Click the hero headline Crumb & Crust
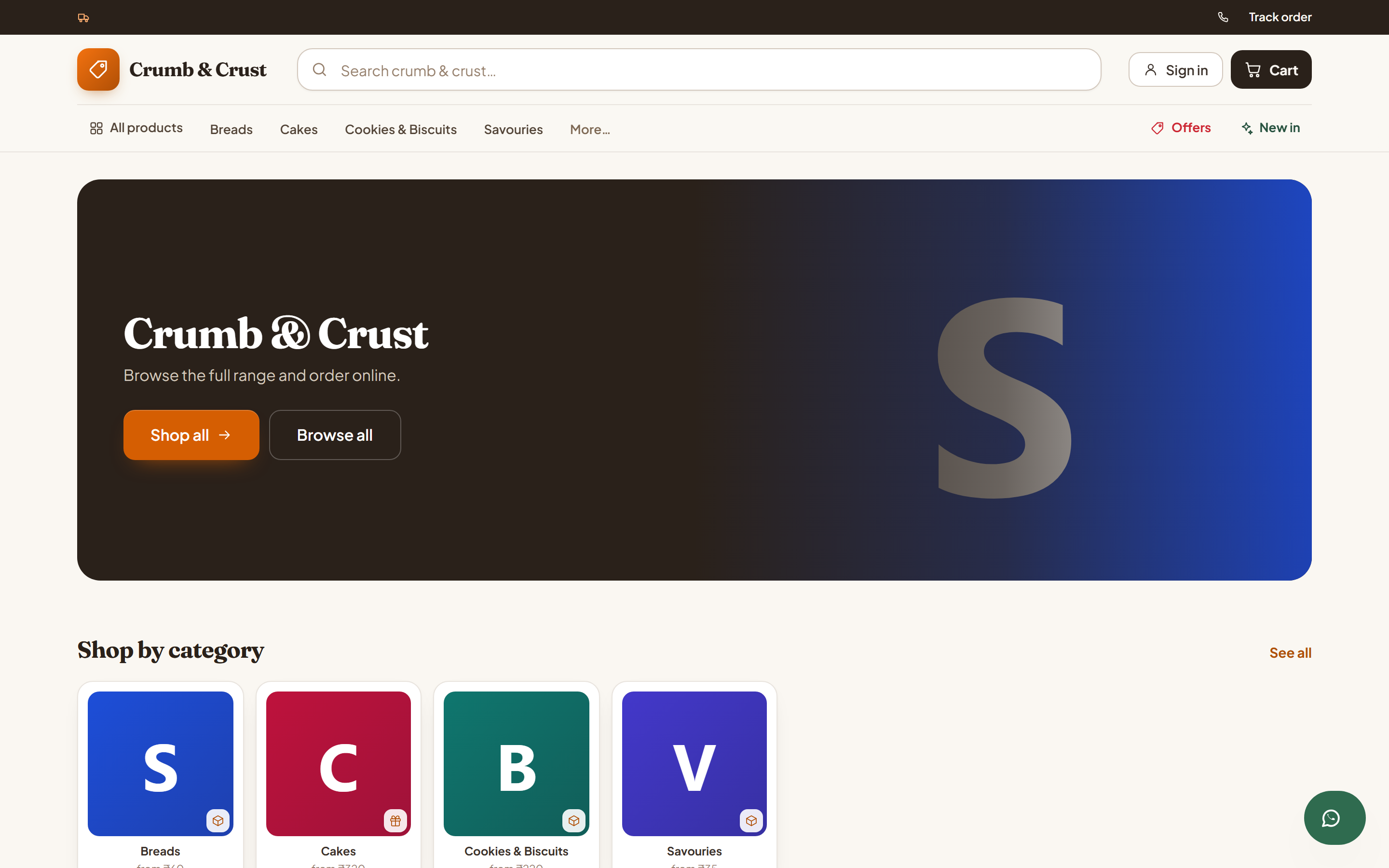 coord(275,333)
